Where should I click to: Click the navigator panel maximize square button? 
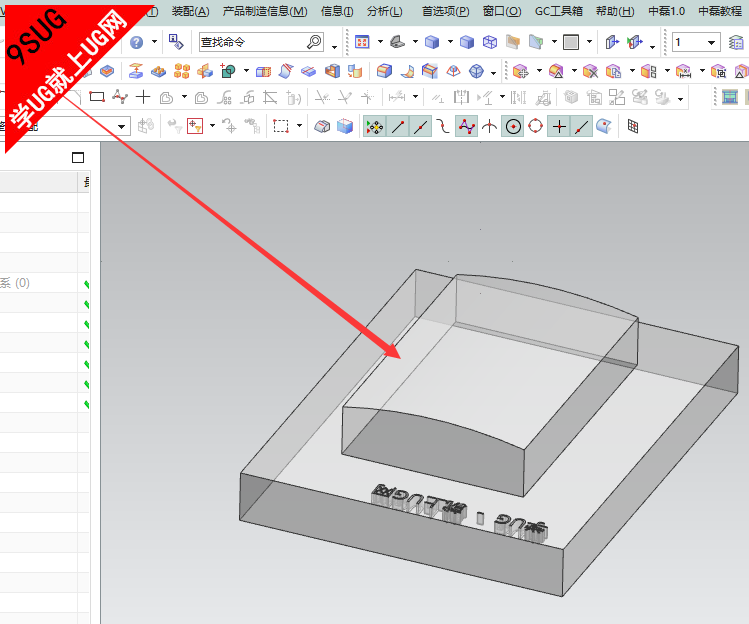click(78, 158)
